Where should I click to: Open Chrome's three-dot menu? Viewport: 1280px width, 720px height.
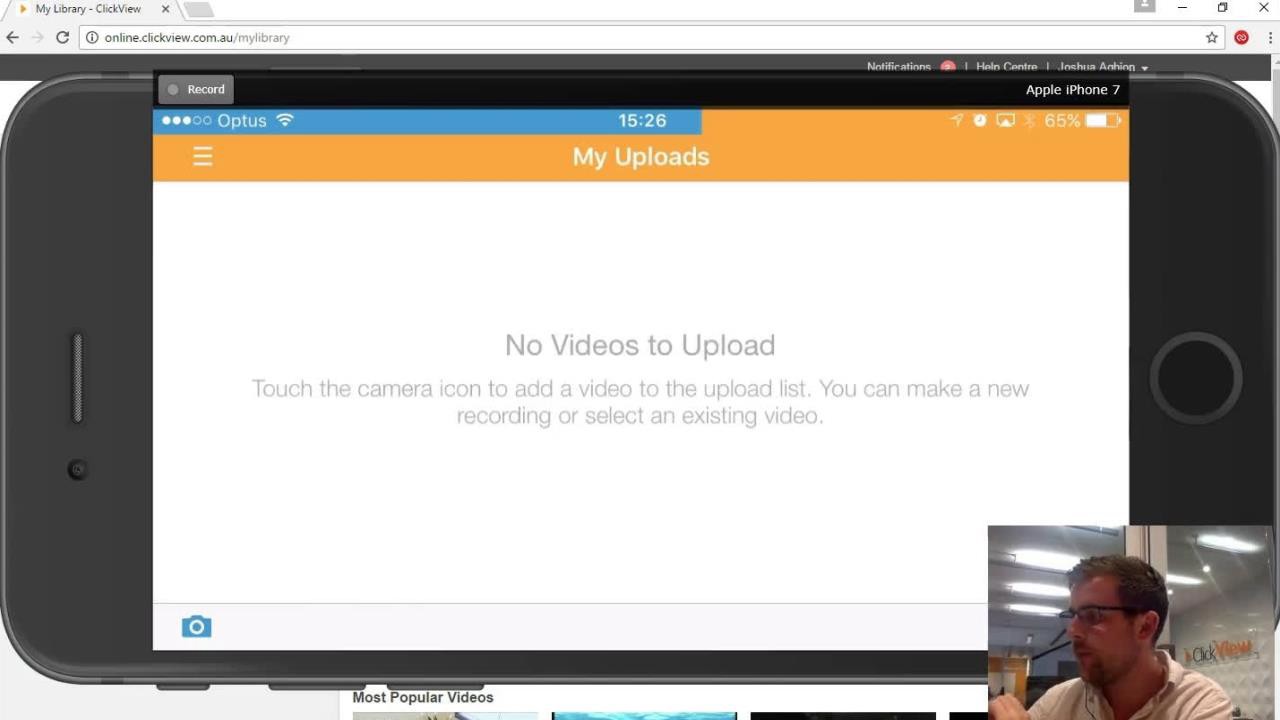1268,37
